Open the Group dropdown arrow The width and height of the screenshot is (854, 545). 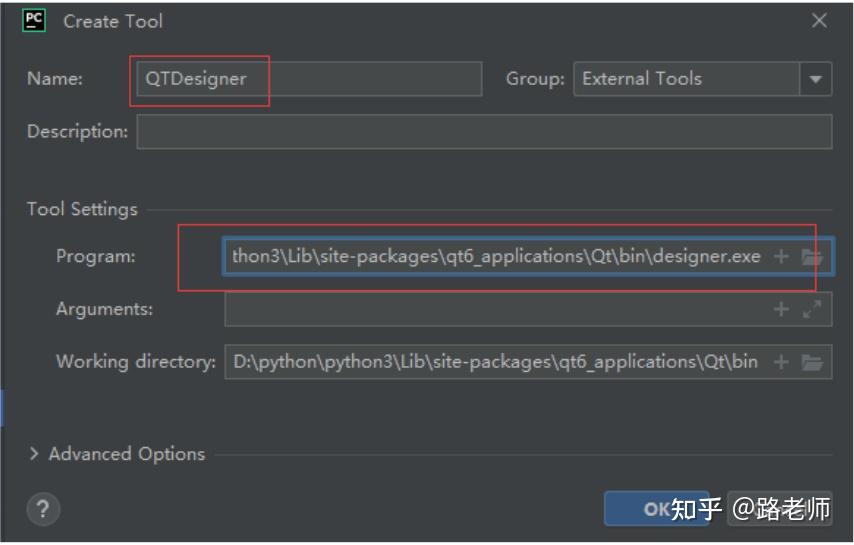coord(815,79)
